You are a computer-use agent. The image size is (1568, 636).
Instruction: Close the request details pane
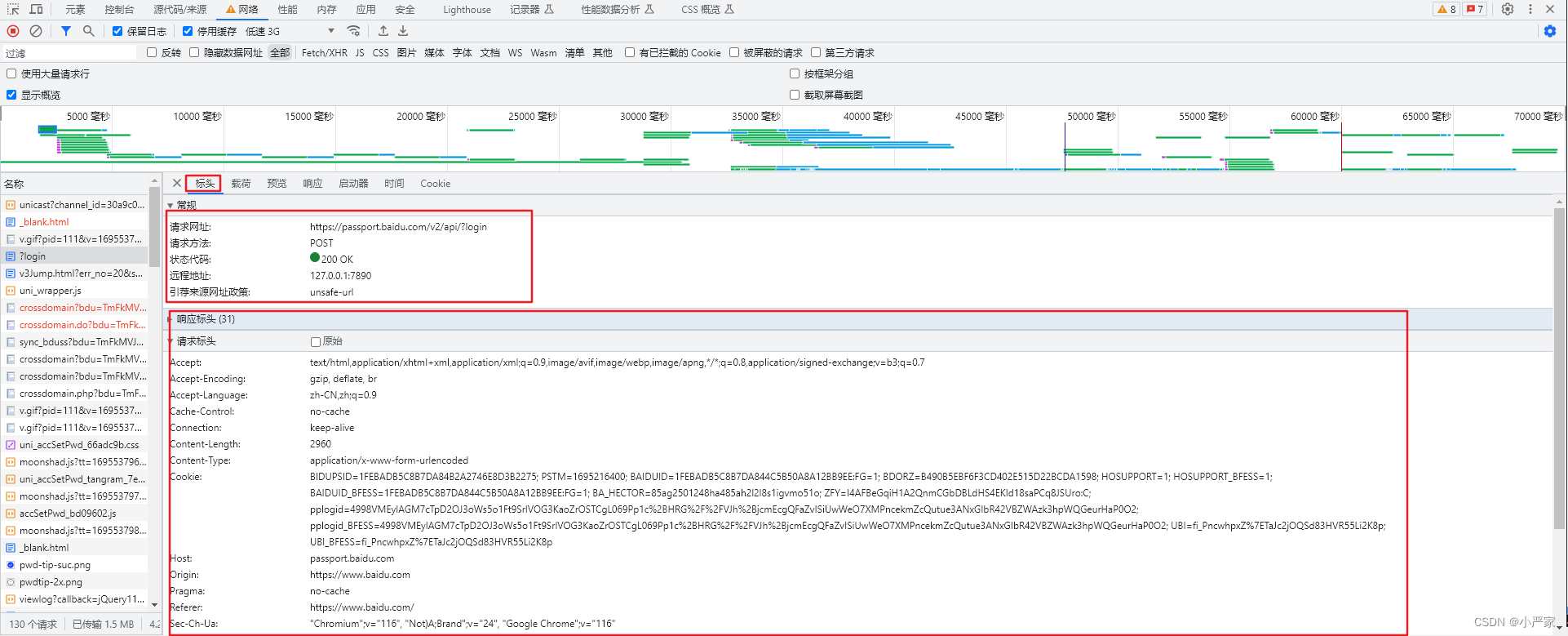coord(176,183)
